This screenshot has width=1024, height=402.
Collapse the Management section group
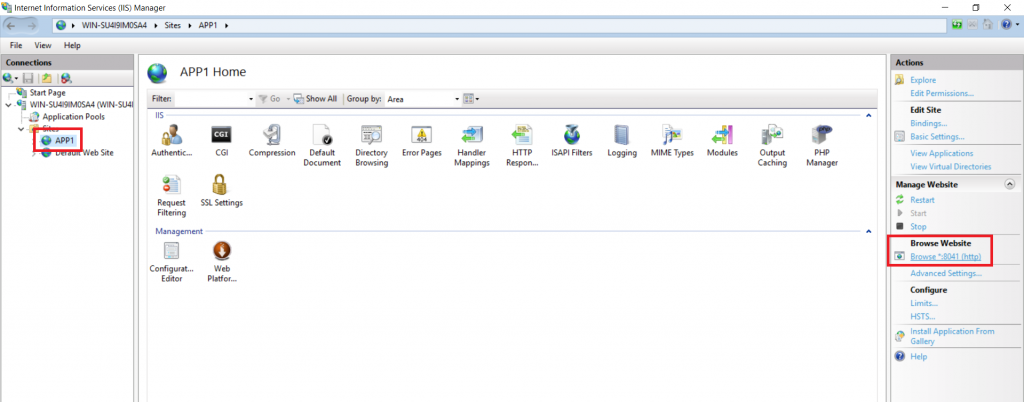[869, 232]
